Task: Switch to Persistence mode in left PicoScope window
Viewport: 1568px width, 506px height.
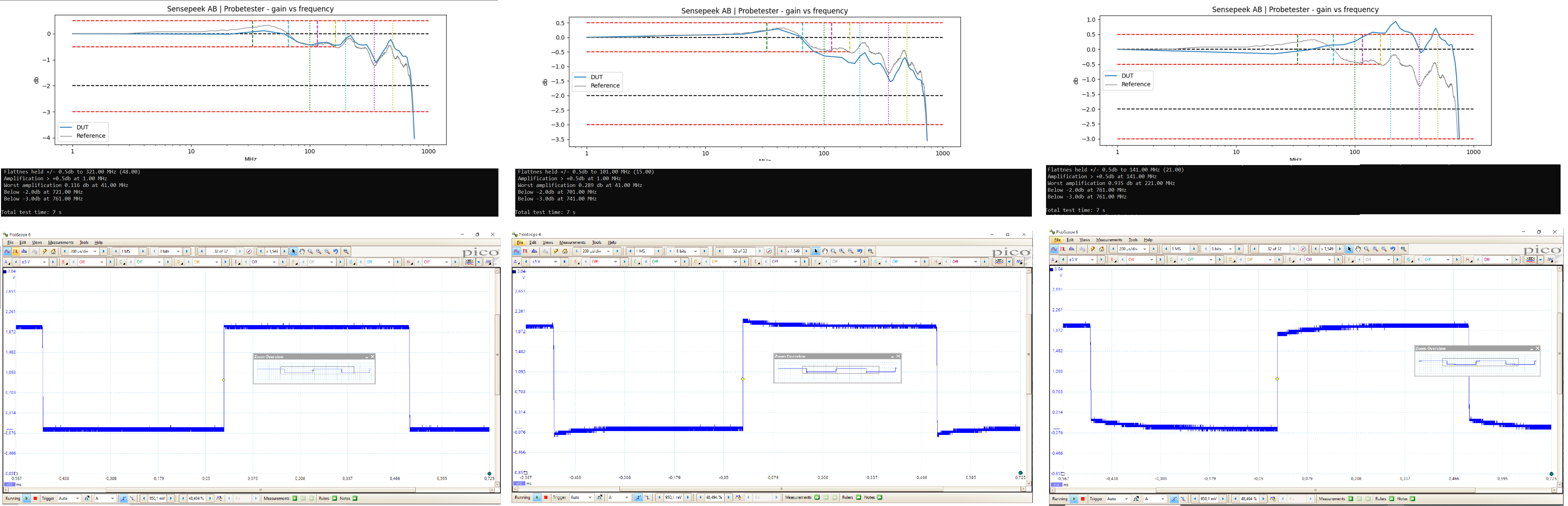Action: 16,251
